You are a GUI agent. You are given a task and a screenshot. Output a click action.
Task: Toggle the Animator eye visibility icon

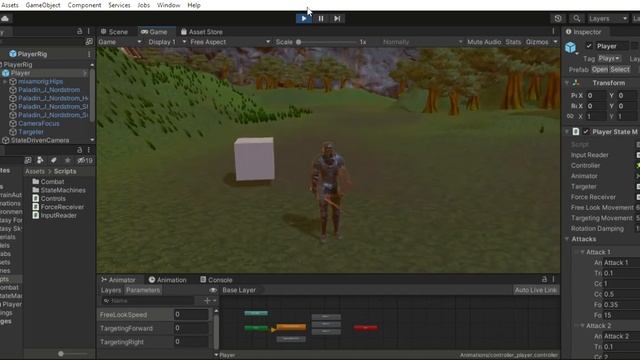(213, 290)
